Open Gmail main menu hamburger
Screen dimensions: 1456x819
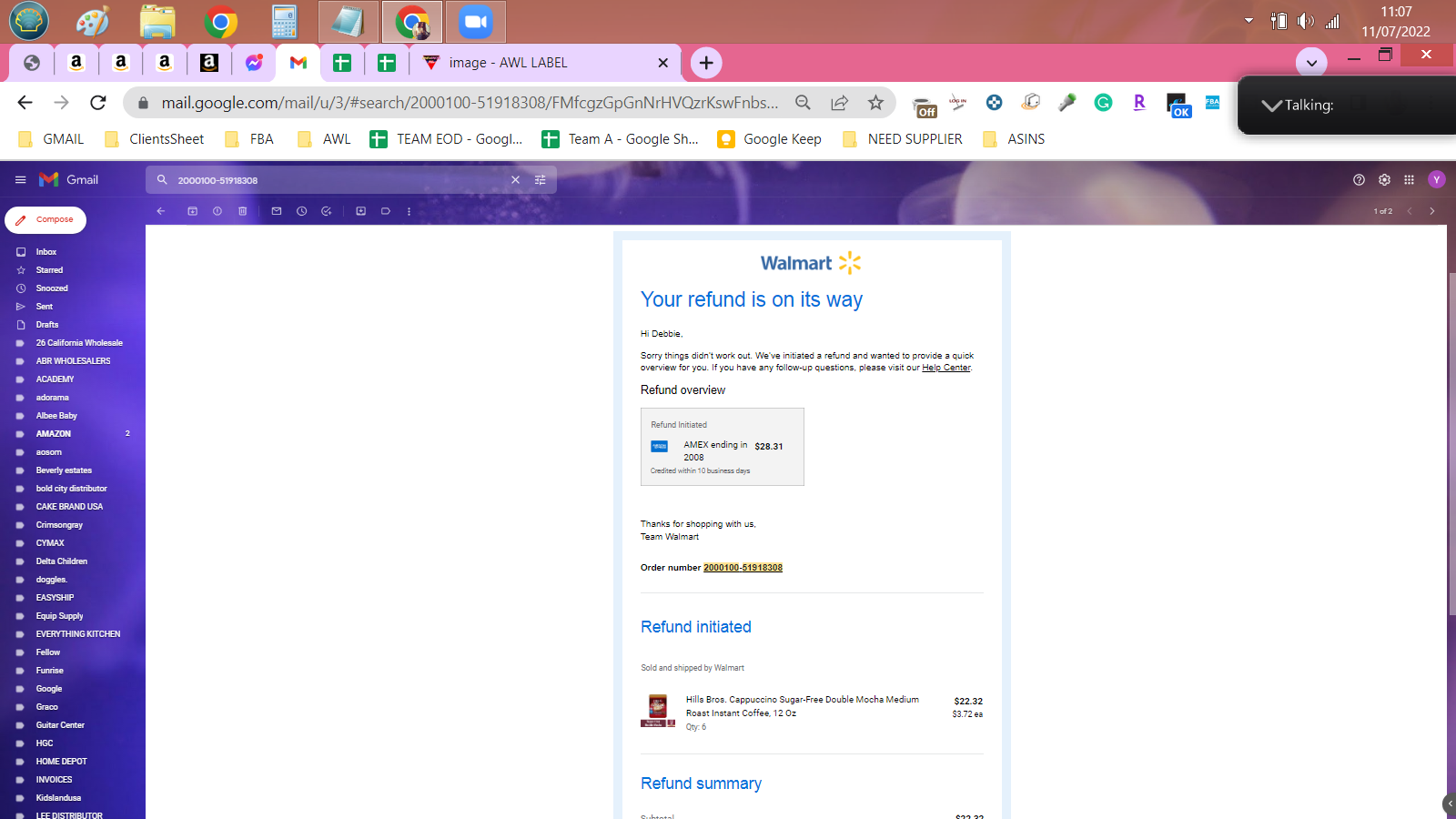(x=20, y=180)
